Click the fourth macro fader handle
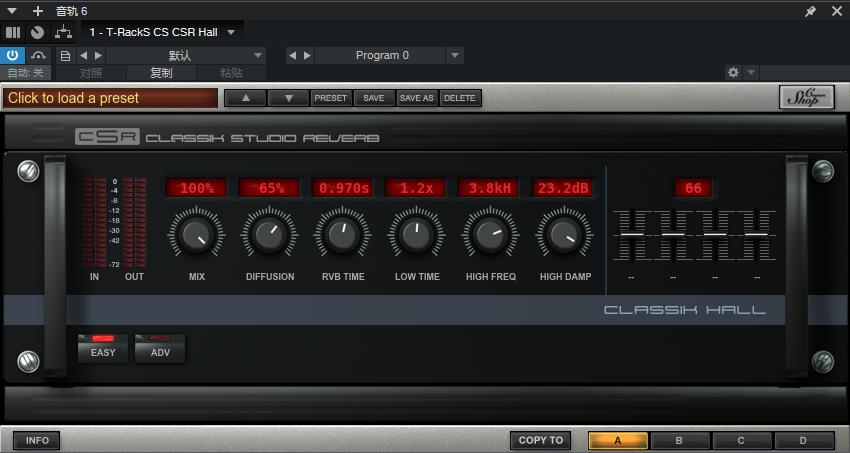The image size is (850, 453). pos(756,235)
